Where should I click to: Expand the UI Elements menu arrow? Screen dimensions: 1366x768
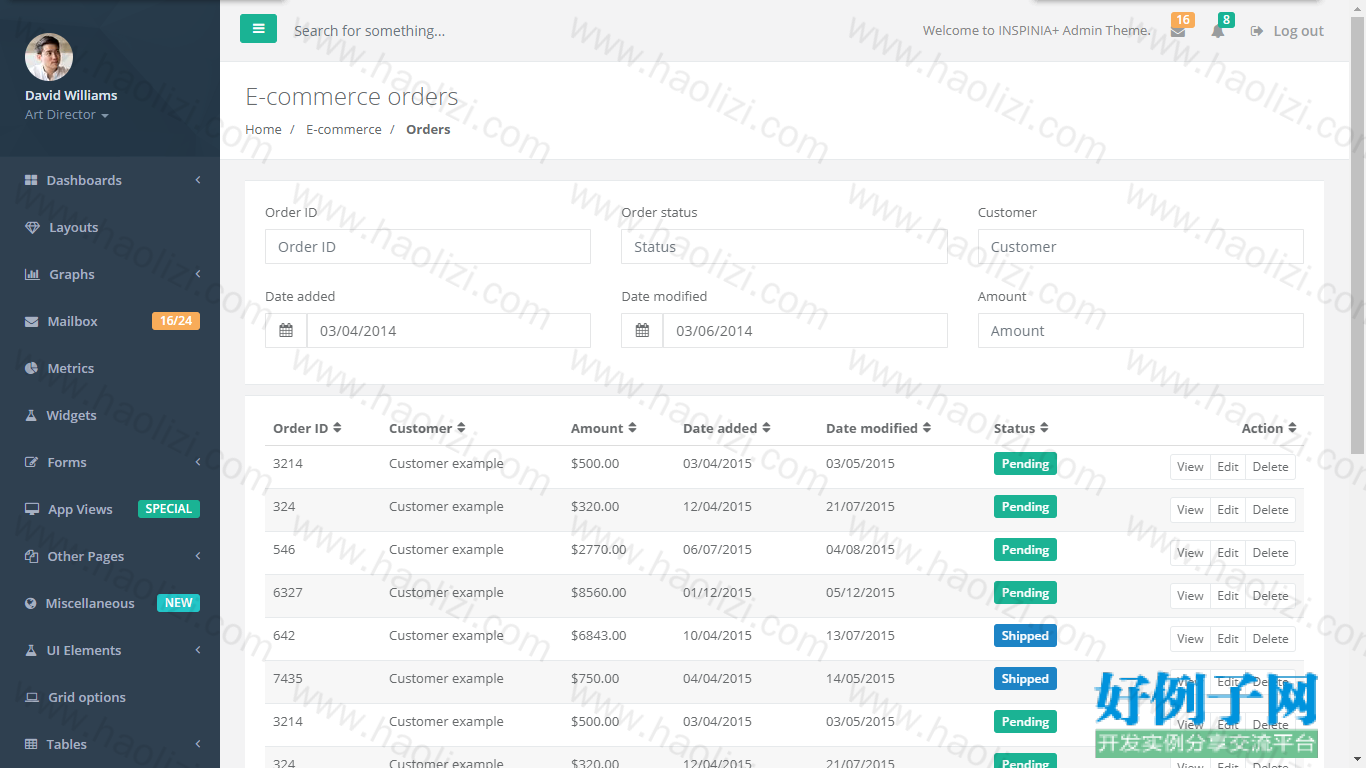point(198,650)
